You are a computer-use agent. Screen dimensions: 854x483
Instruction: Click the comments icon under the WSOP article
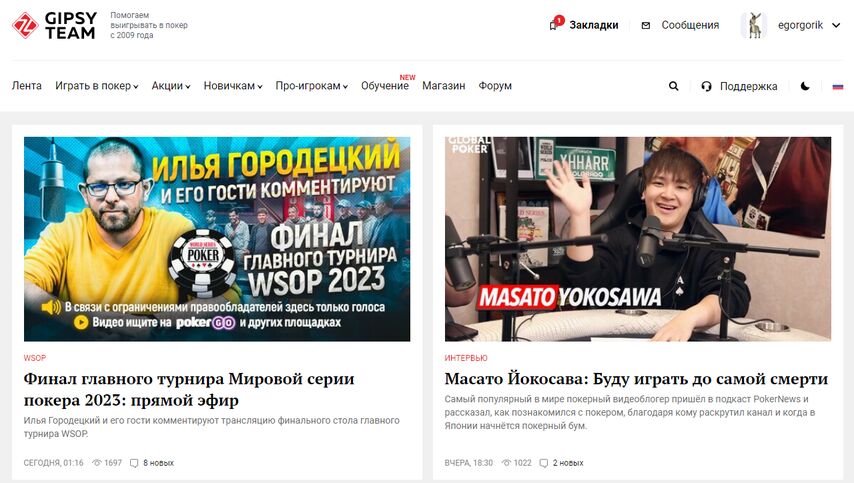coord(134,463)
